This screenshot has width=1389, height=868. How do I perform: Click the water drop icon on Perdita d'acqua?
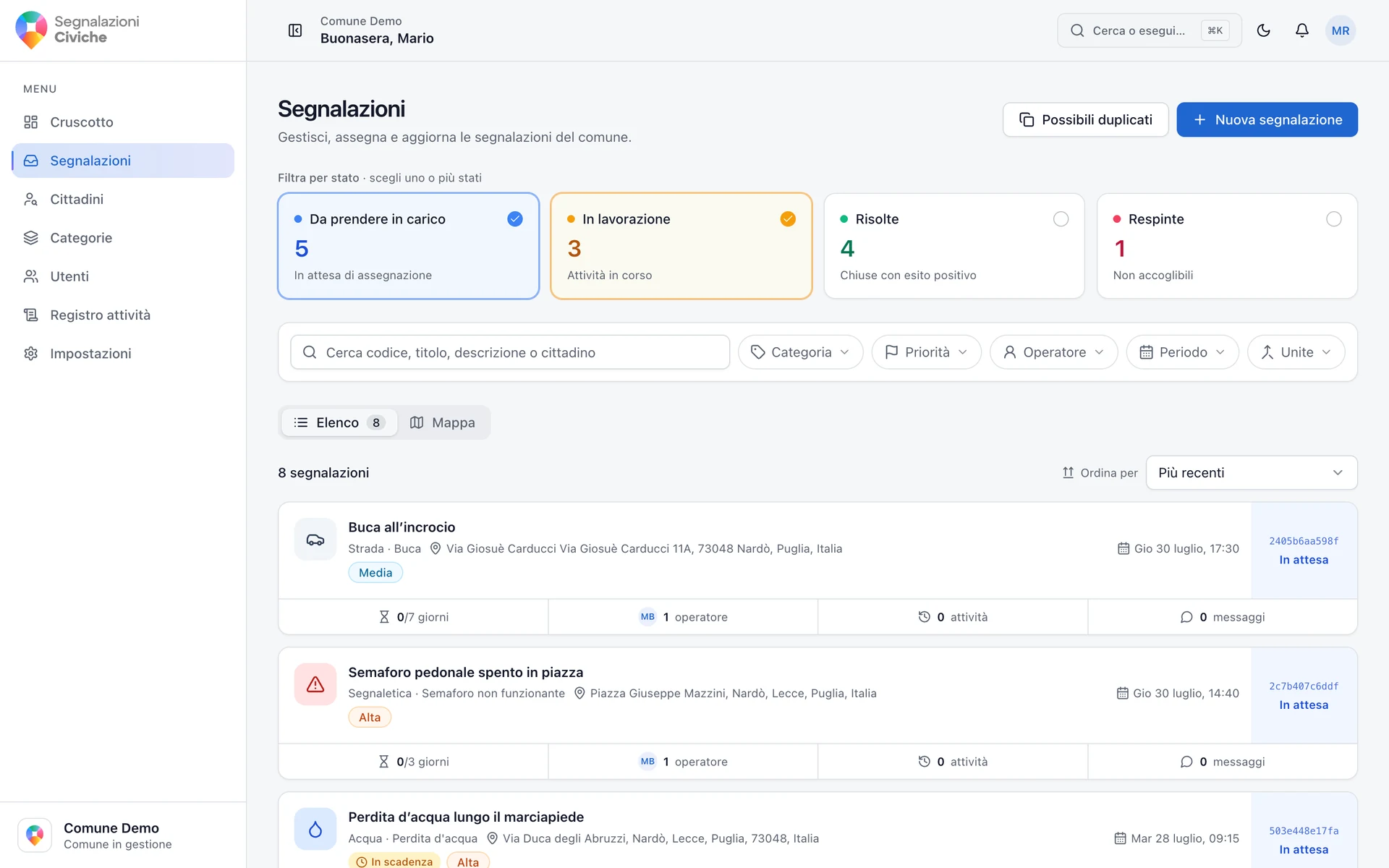coord(315,829)
